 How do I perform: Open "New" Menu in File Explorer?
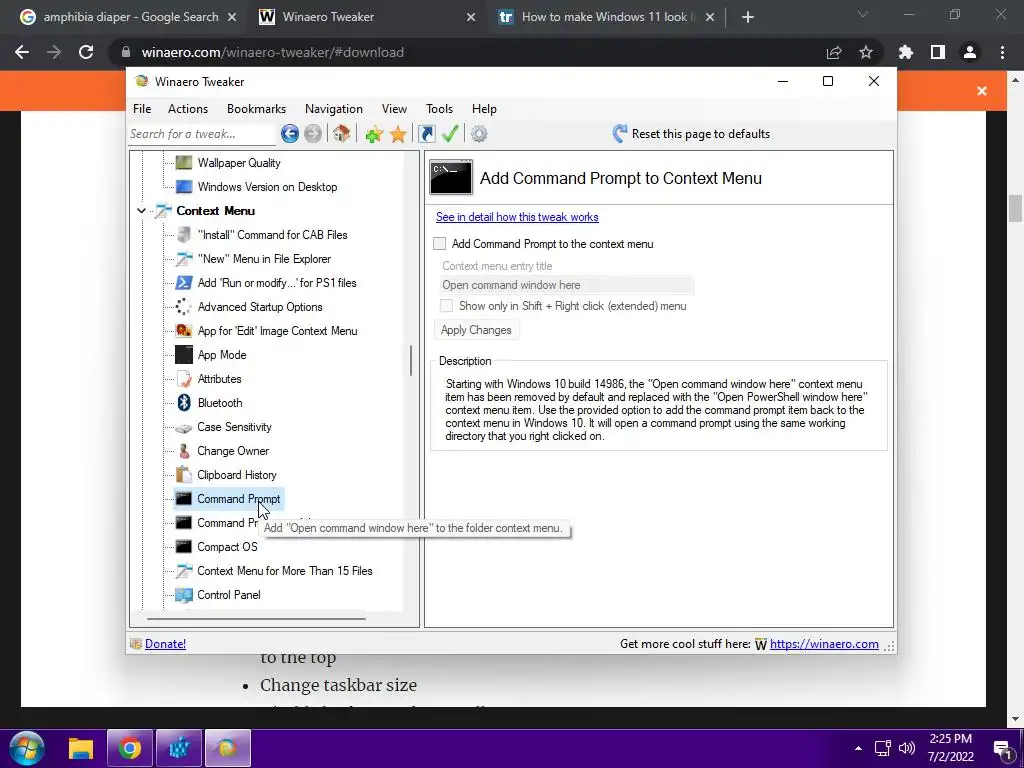pyautogui.click(x=264, y=259)
